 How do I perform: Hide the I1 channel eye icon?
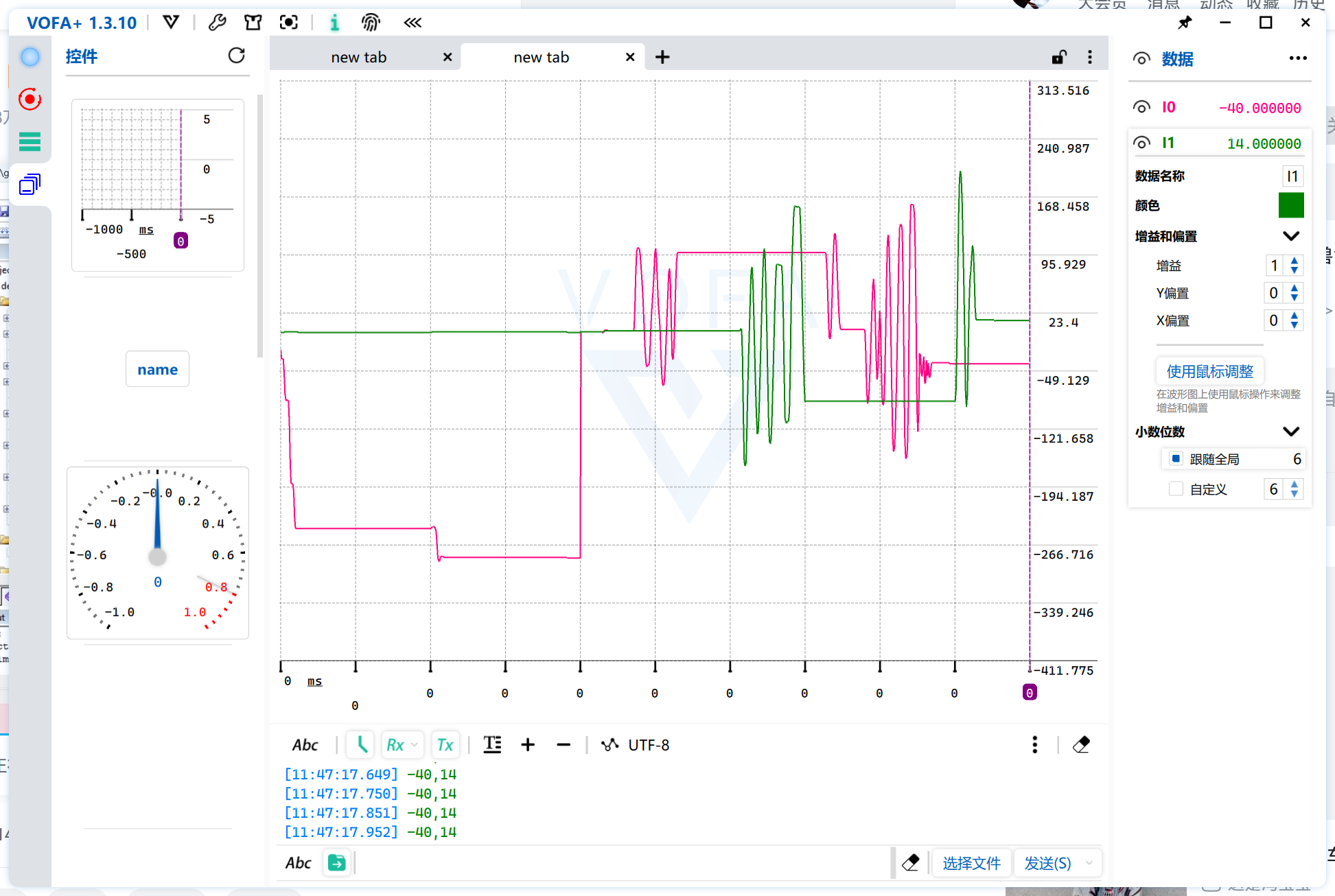pyautogui.click(x=1141, y=143)
